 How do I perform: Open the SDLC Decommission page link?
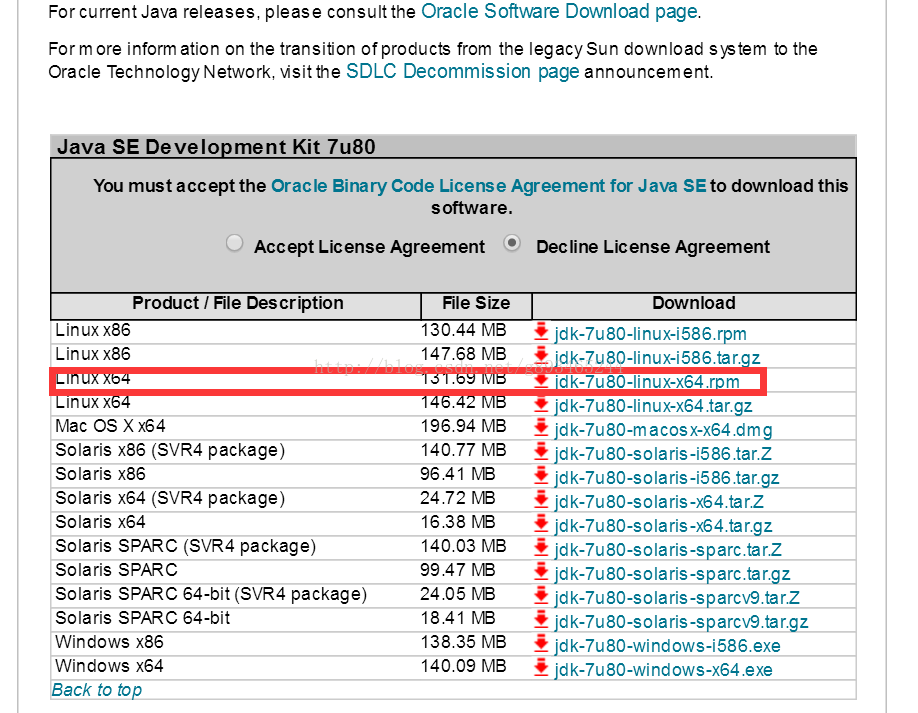pyautogui.click(x=463, y=71)
